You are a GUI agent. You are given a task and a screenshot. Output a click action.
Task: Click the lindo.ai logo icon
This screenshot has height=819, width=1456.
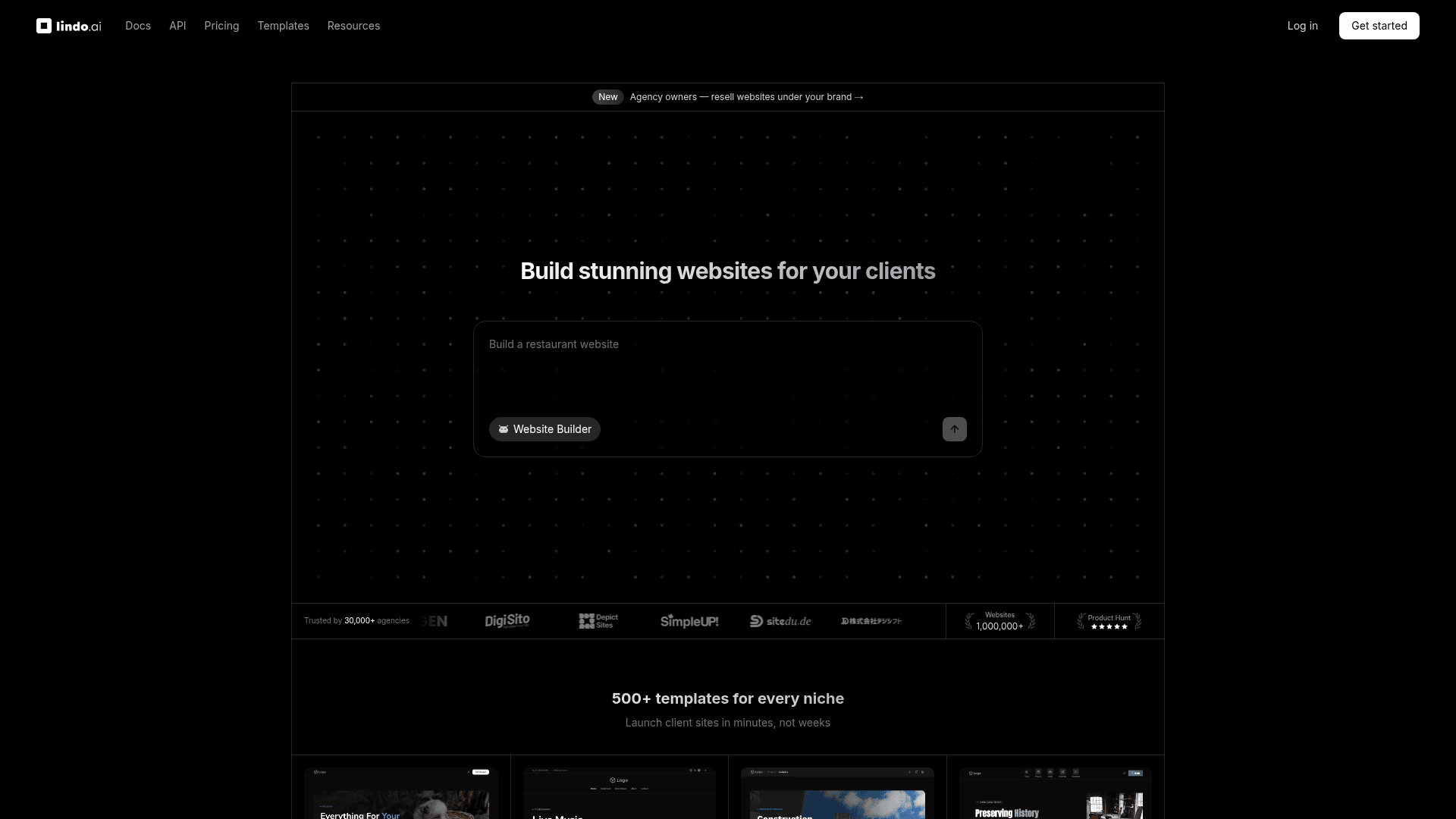coord(44,26)
